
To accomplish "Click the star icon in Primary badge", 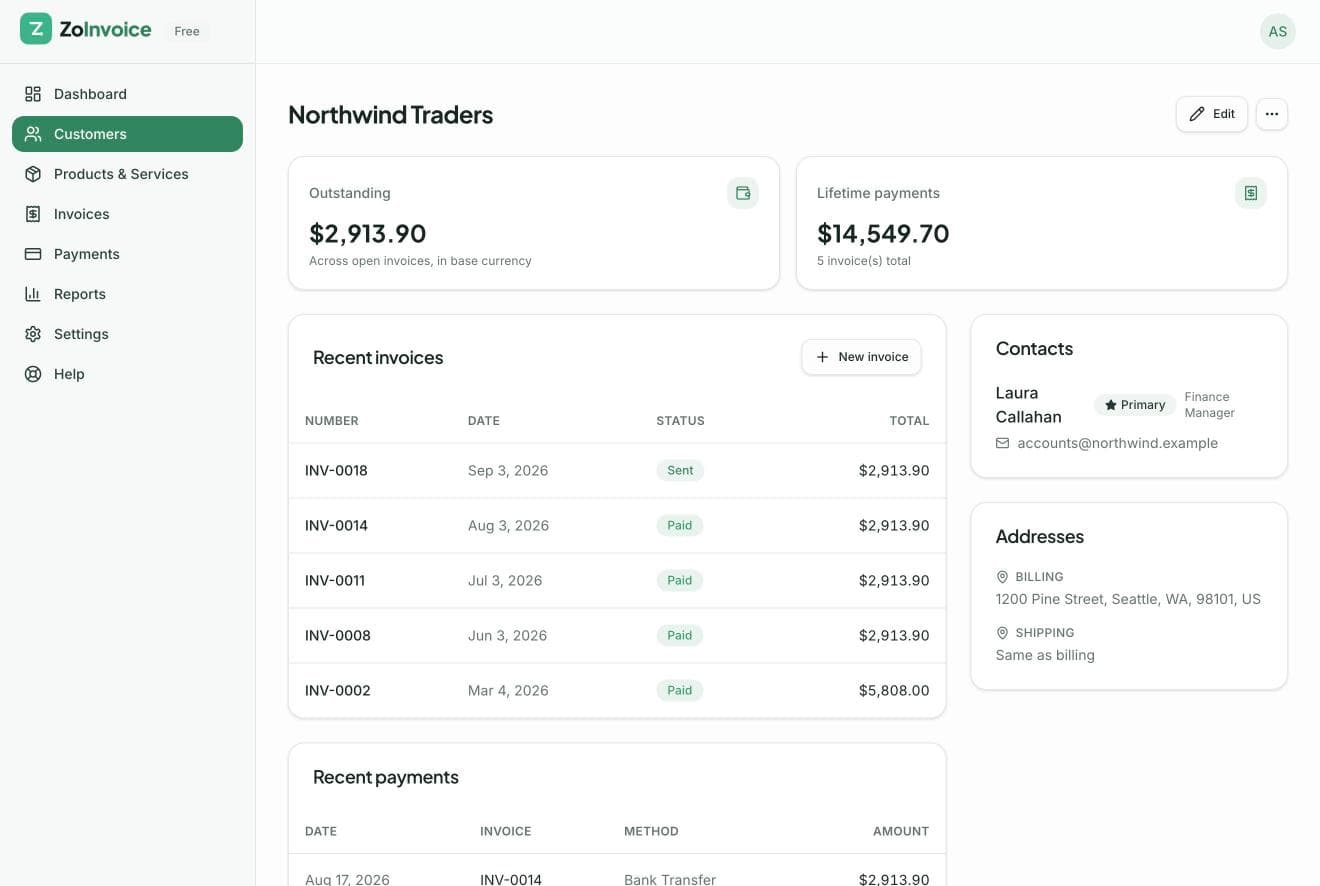I will [x=1110, y=405].
